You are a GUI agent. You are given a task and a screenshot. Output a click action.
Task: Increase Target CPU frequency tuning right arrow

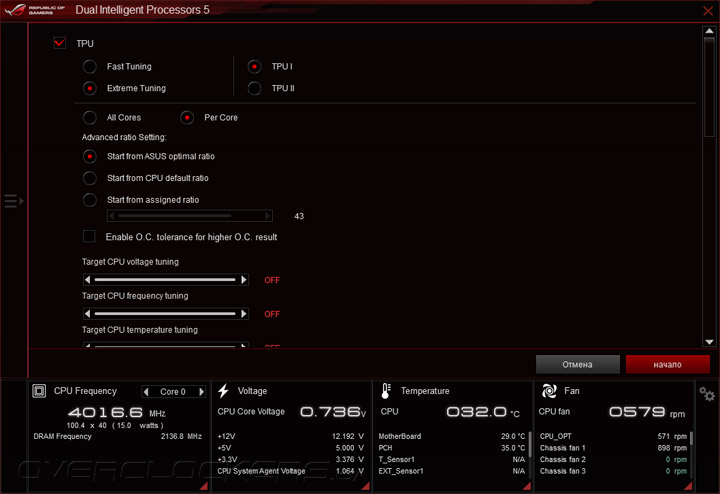point(244,314)
